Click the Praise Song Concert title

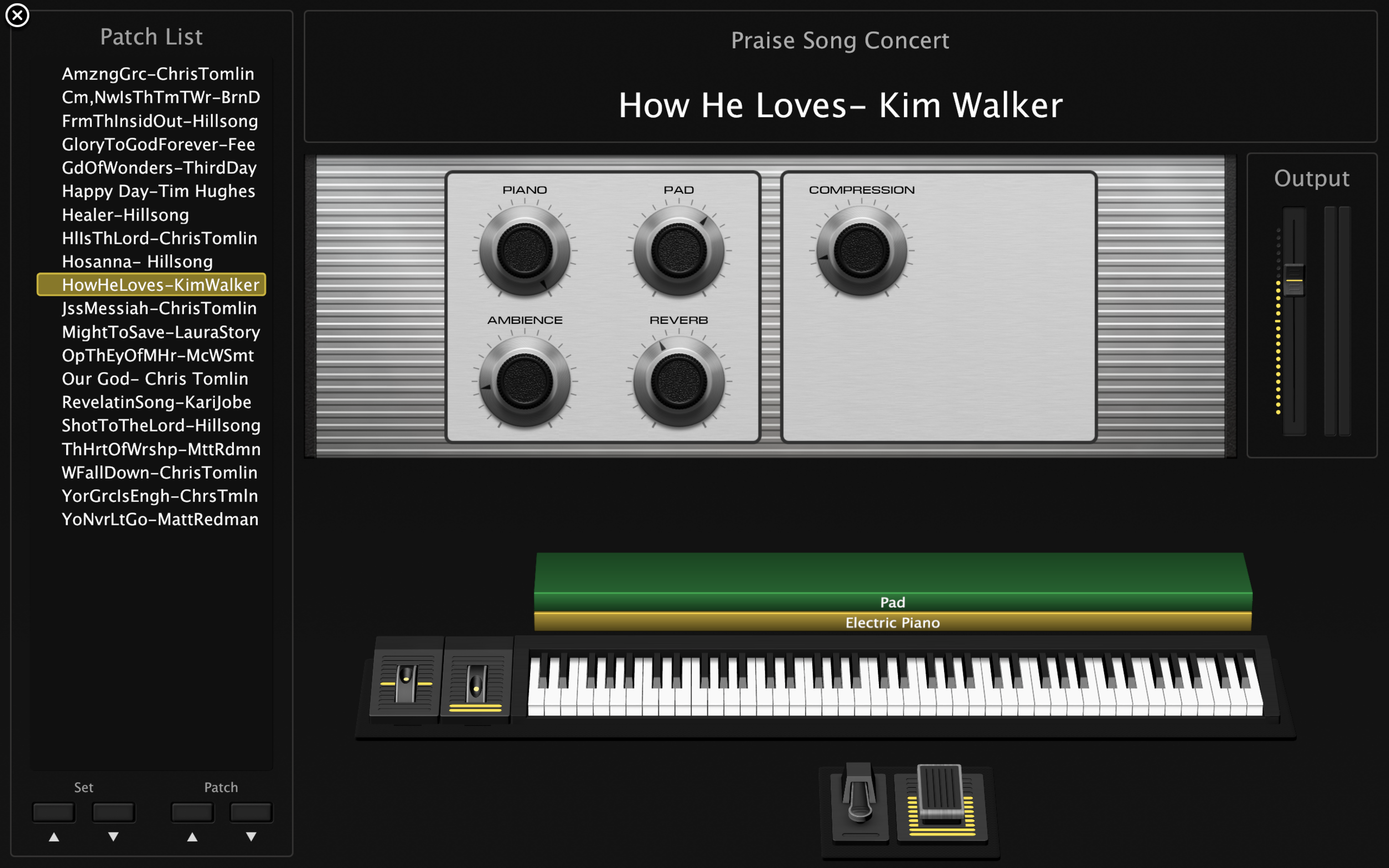click(x=840, y=41)
